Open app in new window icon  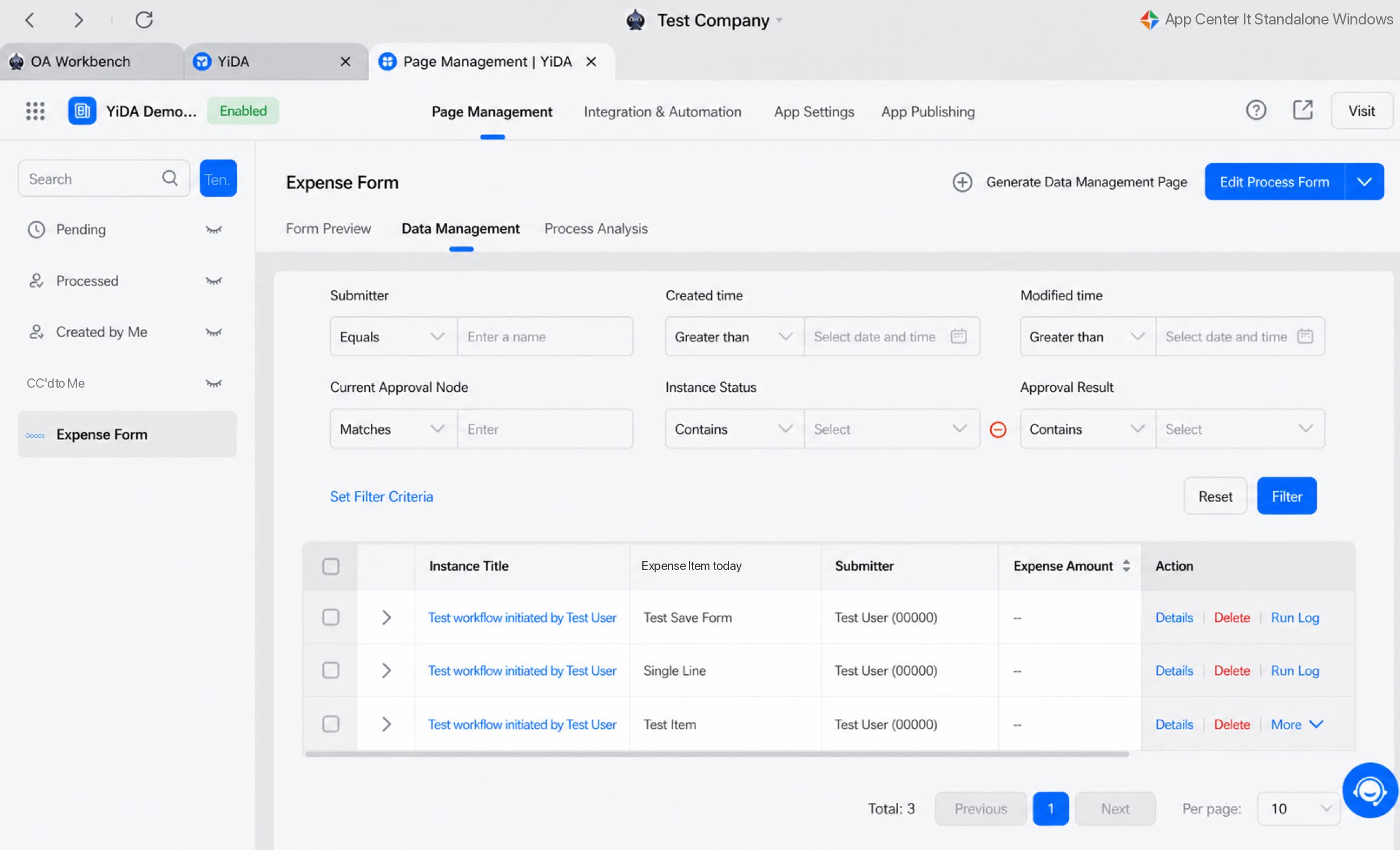[1303, 110]
